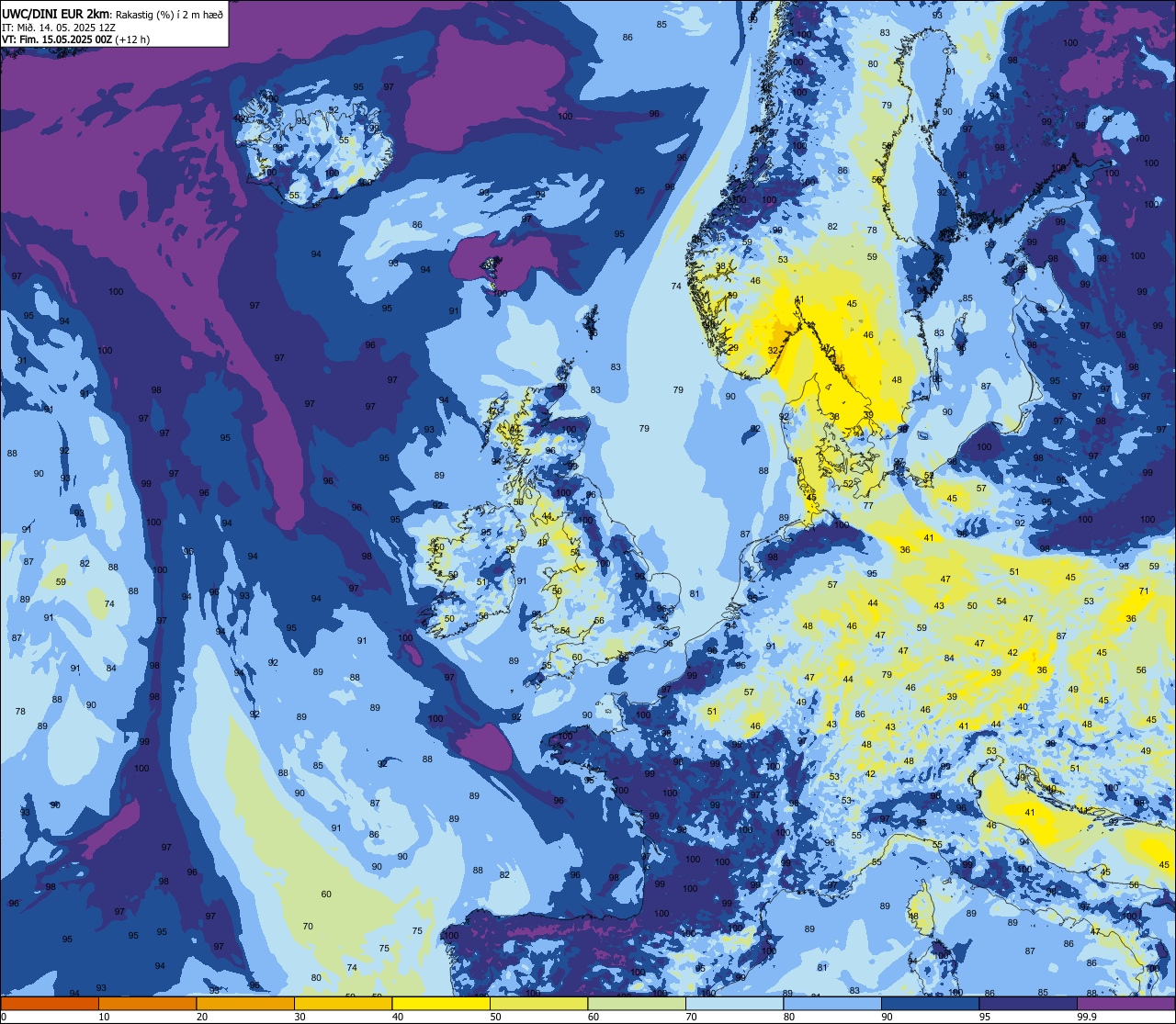Pick the light blue 70–80 legend color

[734, 1003]
